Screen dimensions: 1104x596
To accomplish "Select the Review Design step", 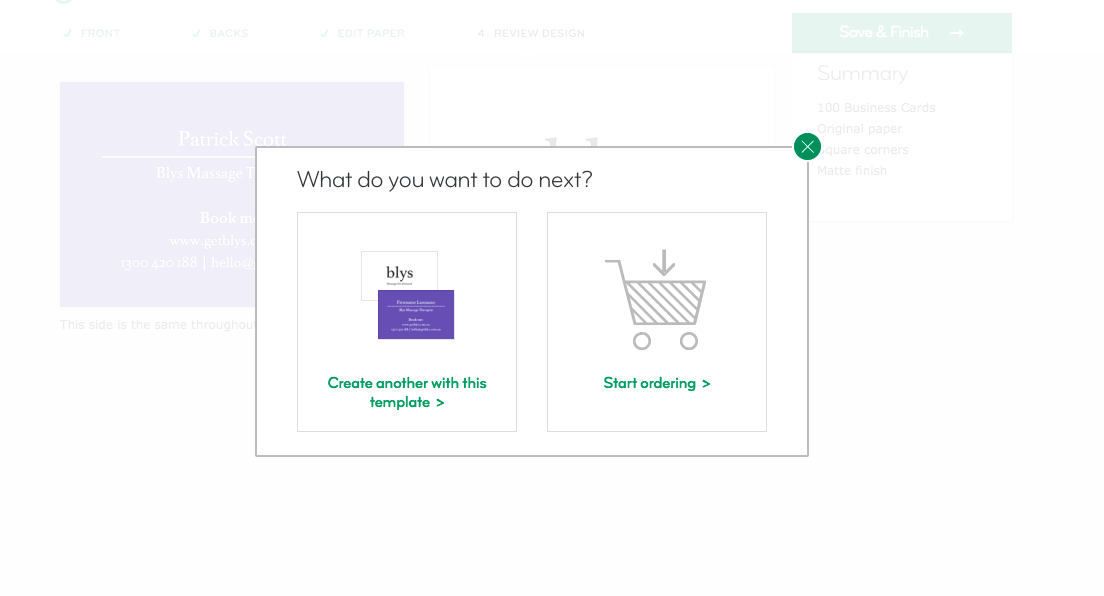I will click(532, 33).
